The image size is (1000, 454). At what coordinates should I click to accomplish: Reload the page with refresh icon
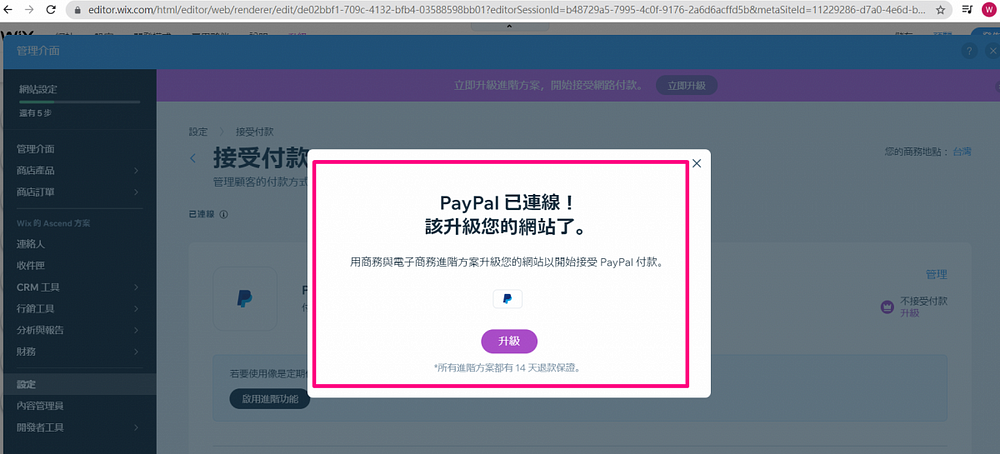pyautogui.click(x=50, y=10)
